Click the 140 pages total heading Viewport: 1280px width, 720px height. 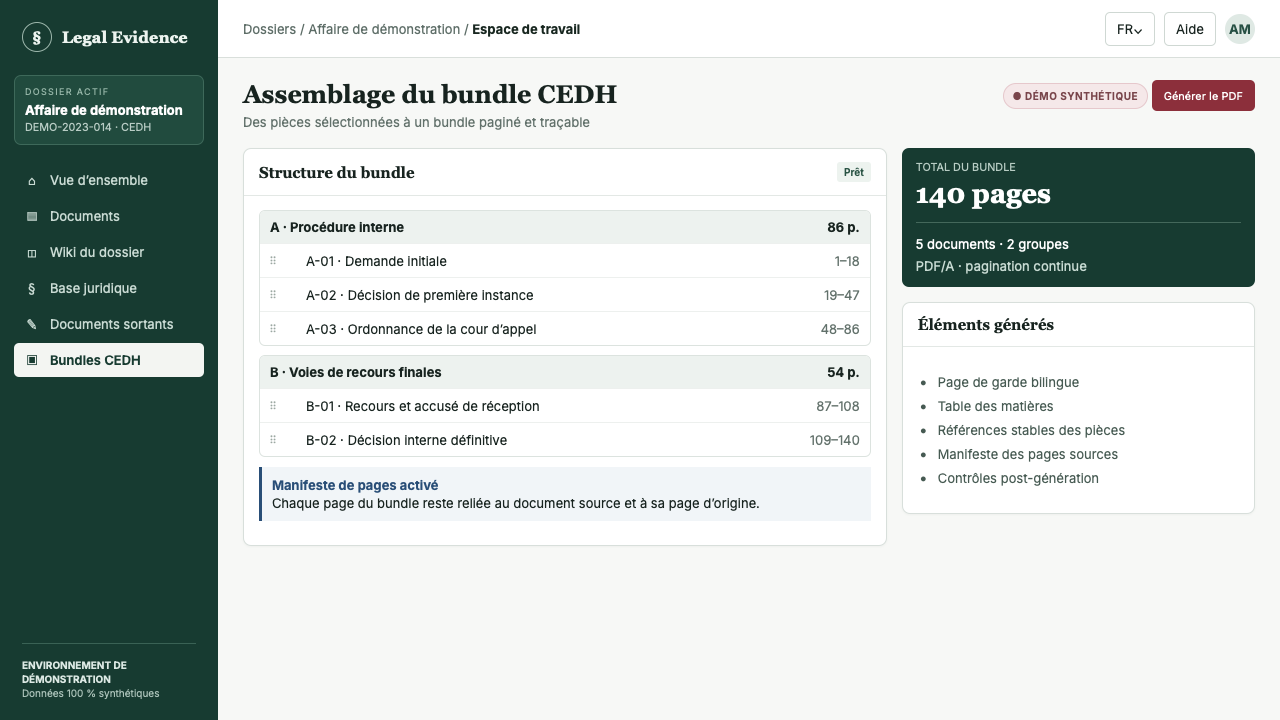[x=983, y=195]
